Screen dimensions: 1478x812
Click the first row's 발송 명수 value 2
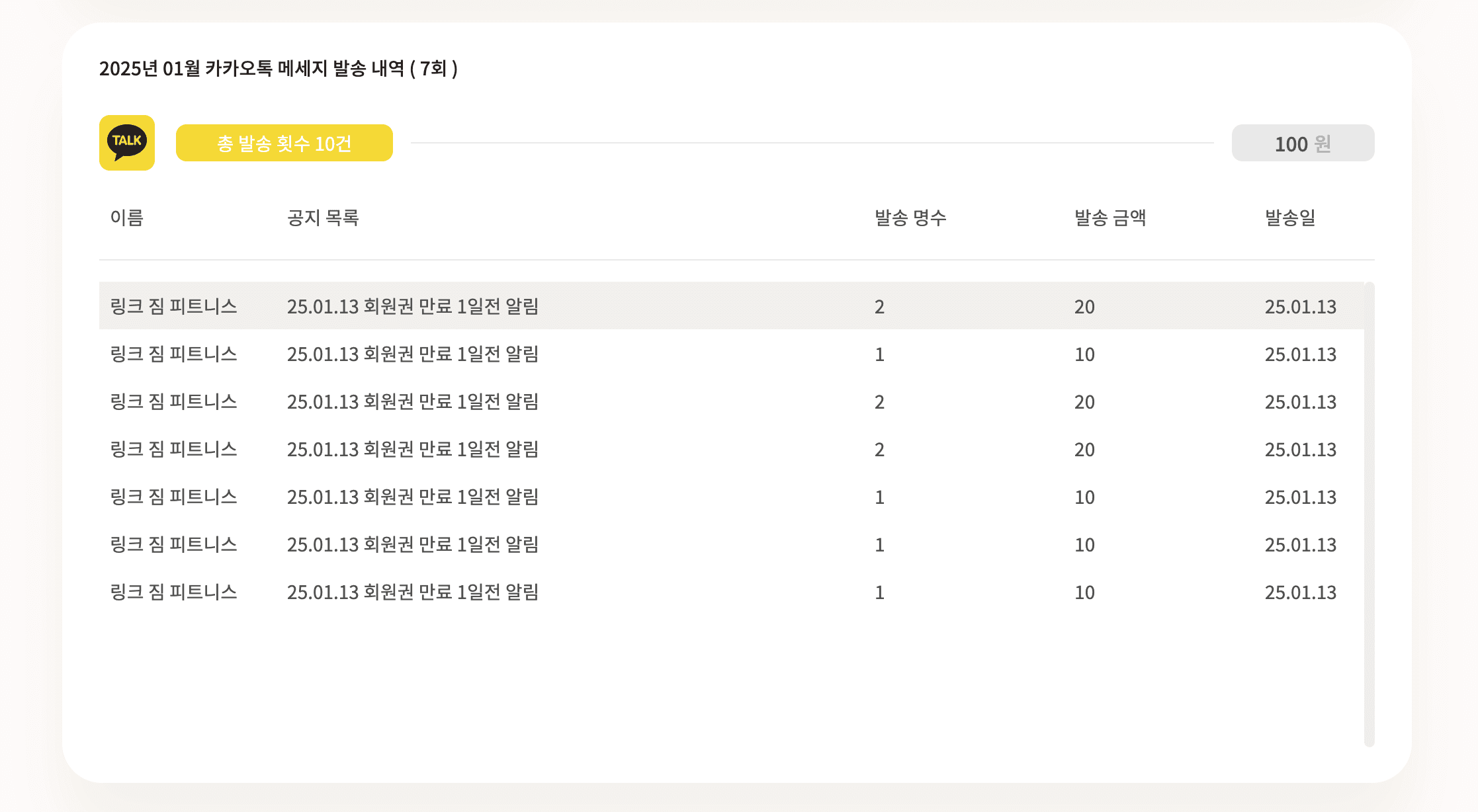pyautogui.click(x=879, y=307)
